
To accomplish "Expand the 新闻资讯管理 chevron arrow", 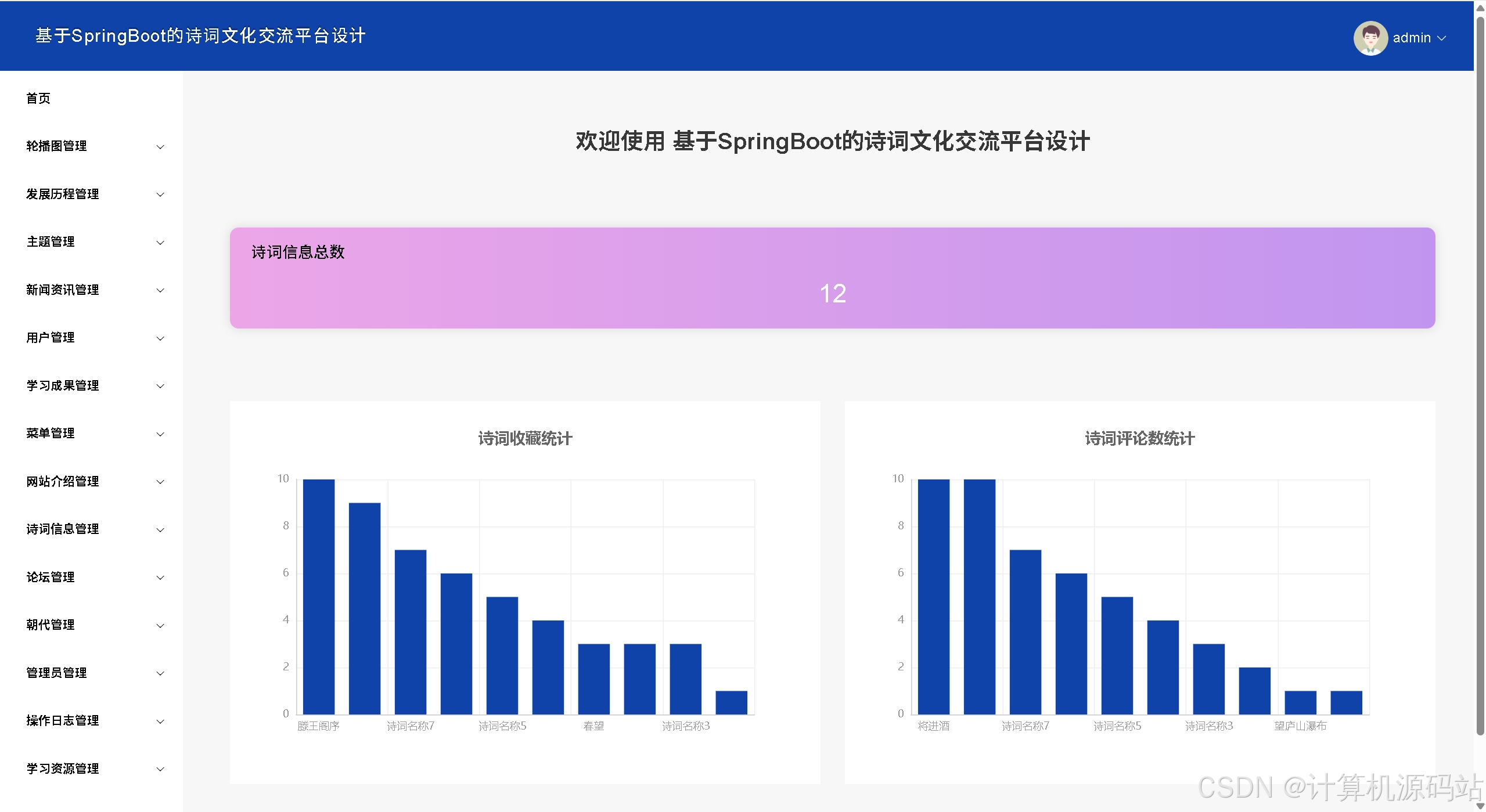I will click(160, 290).
